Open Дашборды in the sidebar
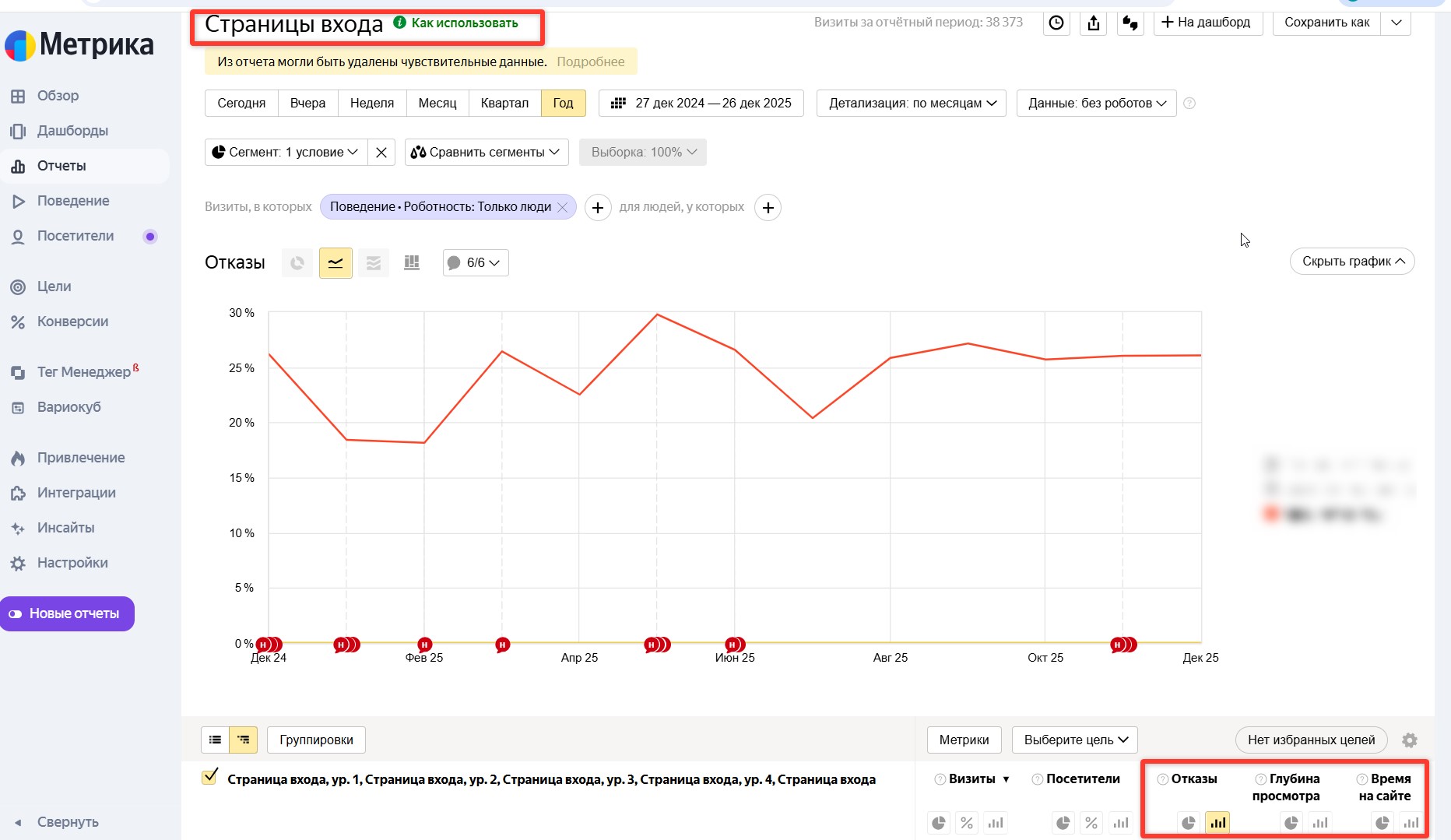This screenshot has height=840, width=1451. coord(72,131)
